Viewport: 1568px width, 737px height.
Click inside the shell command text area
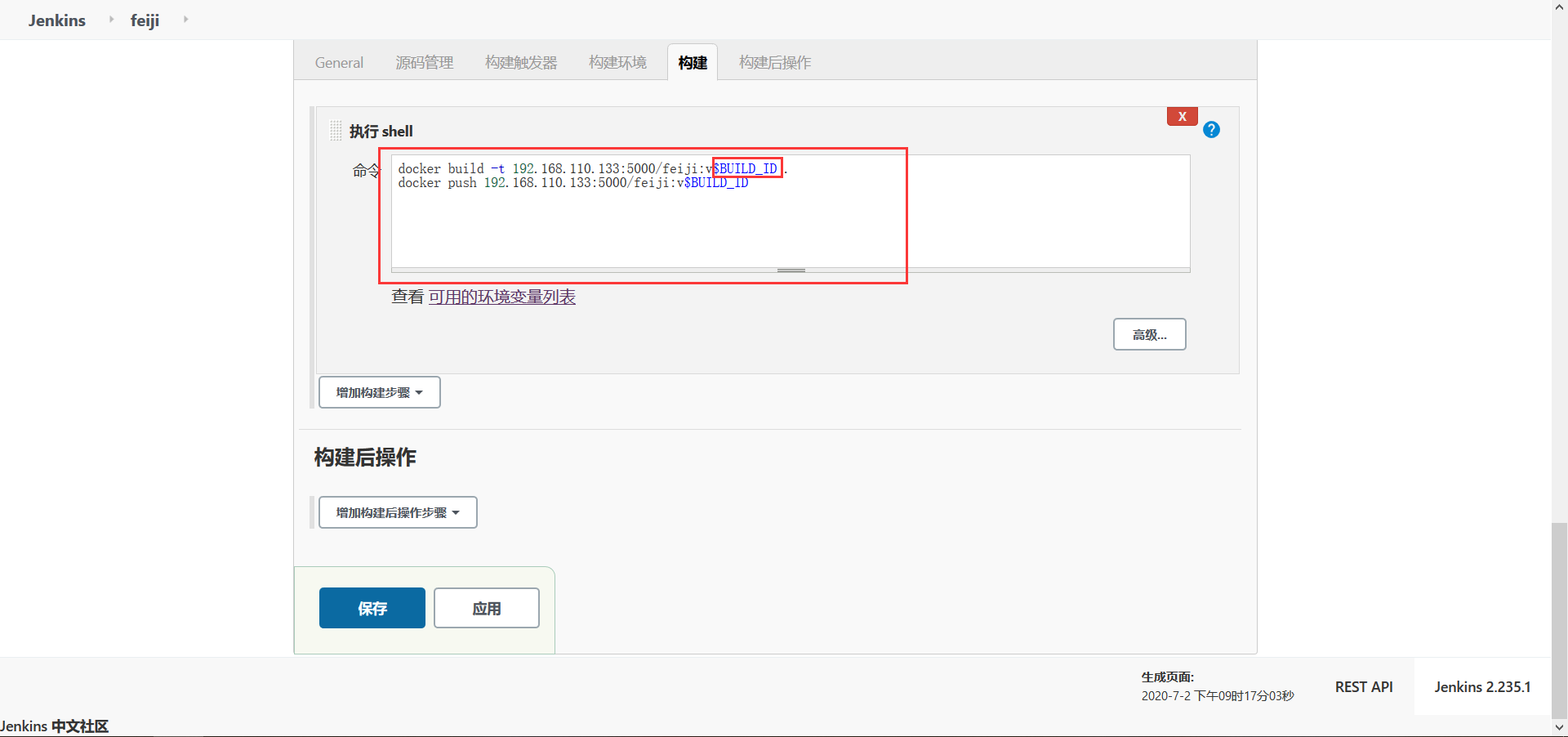pyautogui.click(x=791, y=211)
